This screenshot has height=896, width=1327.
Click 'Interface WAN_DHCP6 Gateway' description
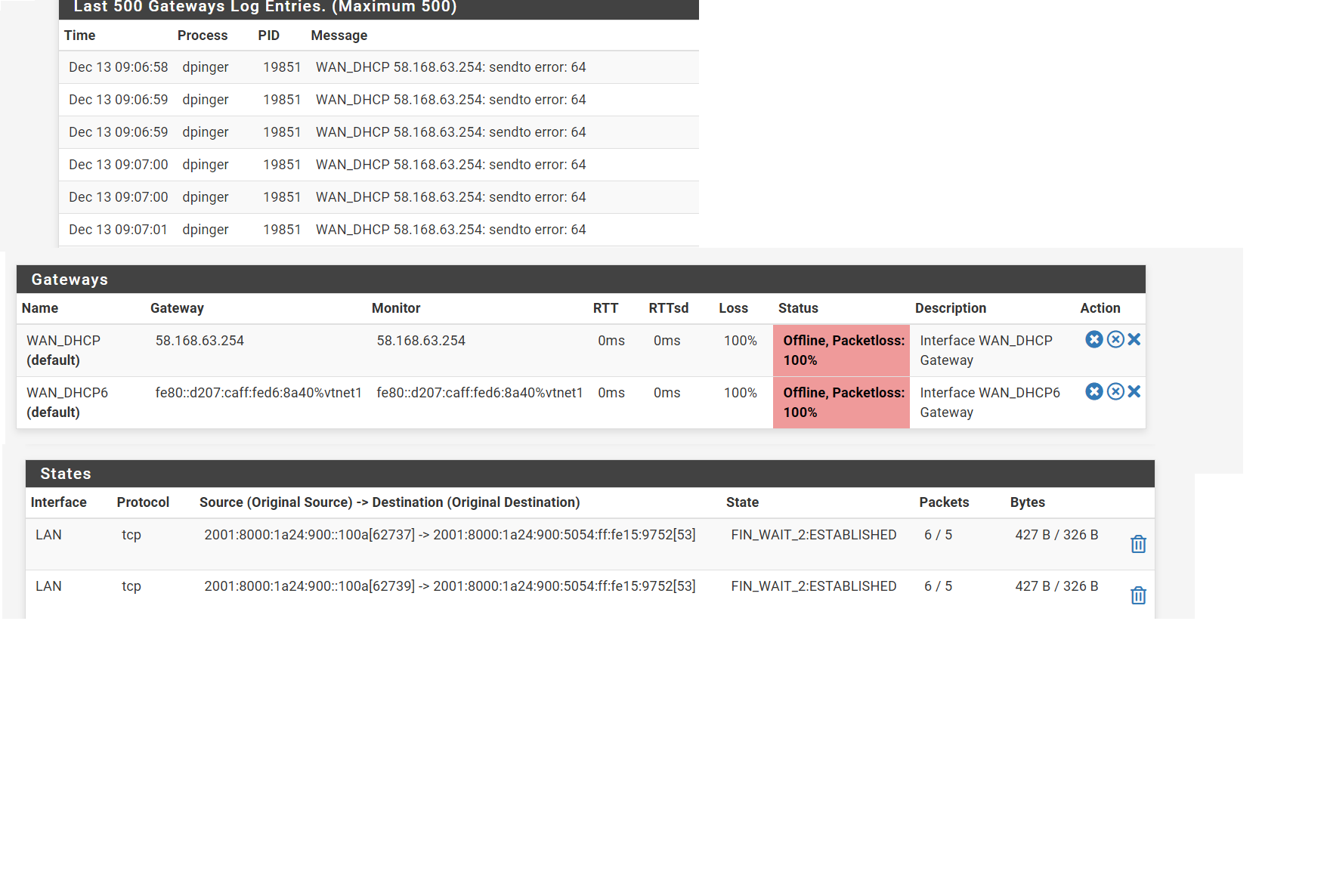pos(990,403)
